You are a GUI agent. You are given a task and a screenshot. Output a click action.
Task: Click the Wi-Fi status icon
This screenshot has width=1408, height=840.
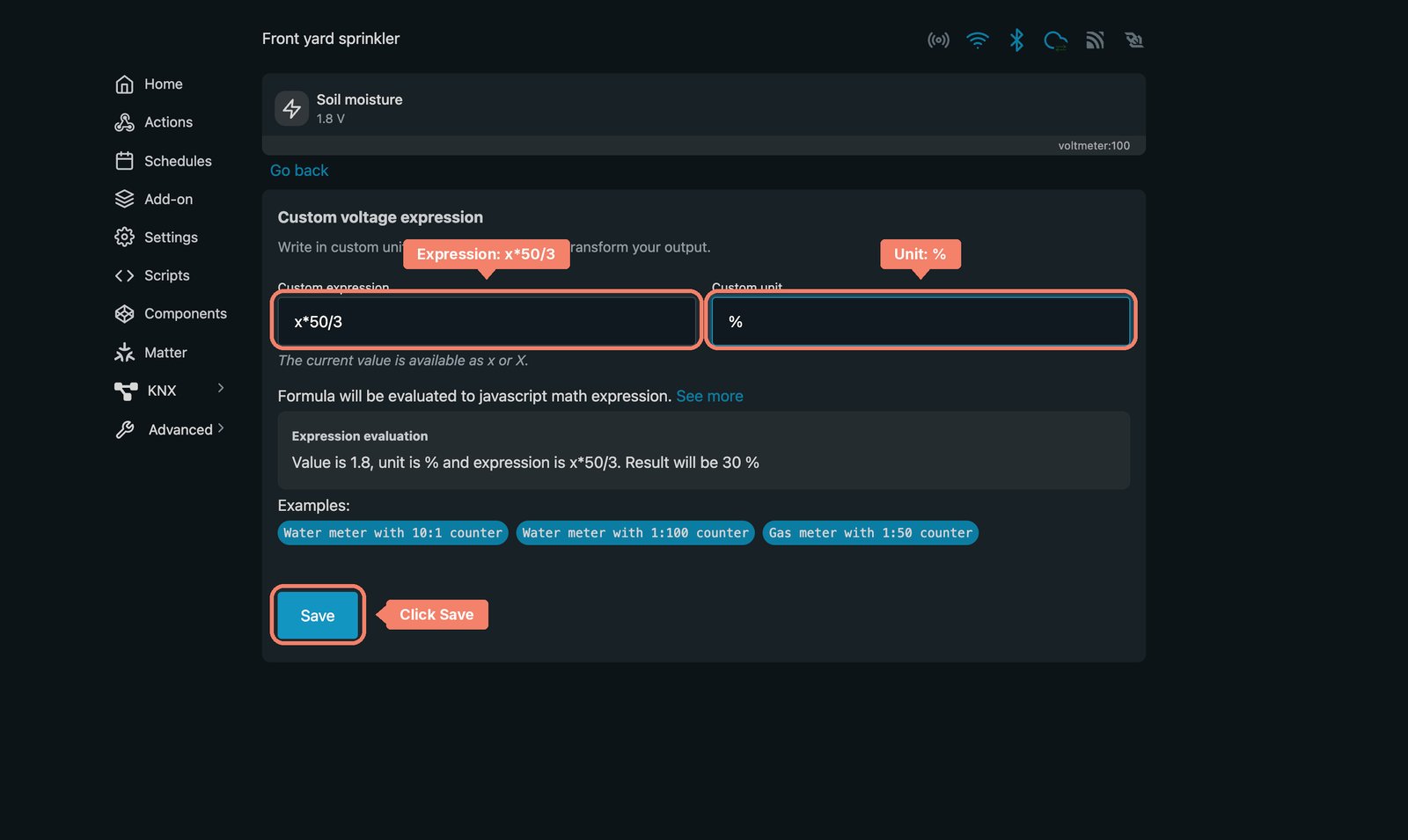(x=977, y=40)
